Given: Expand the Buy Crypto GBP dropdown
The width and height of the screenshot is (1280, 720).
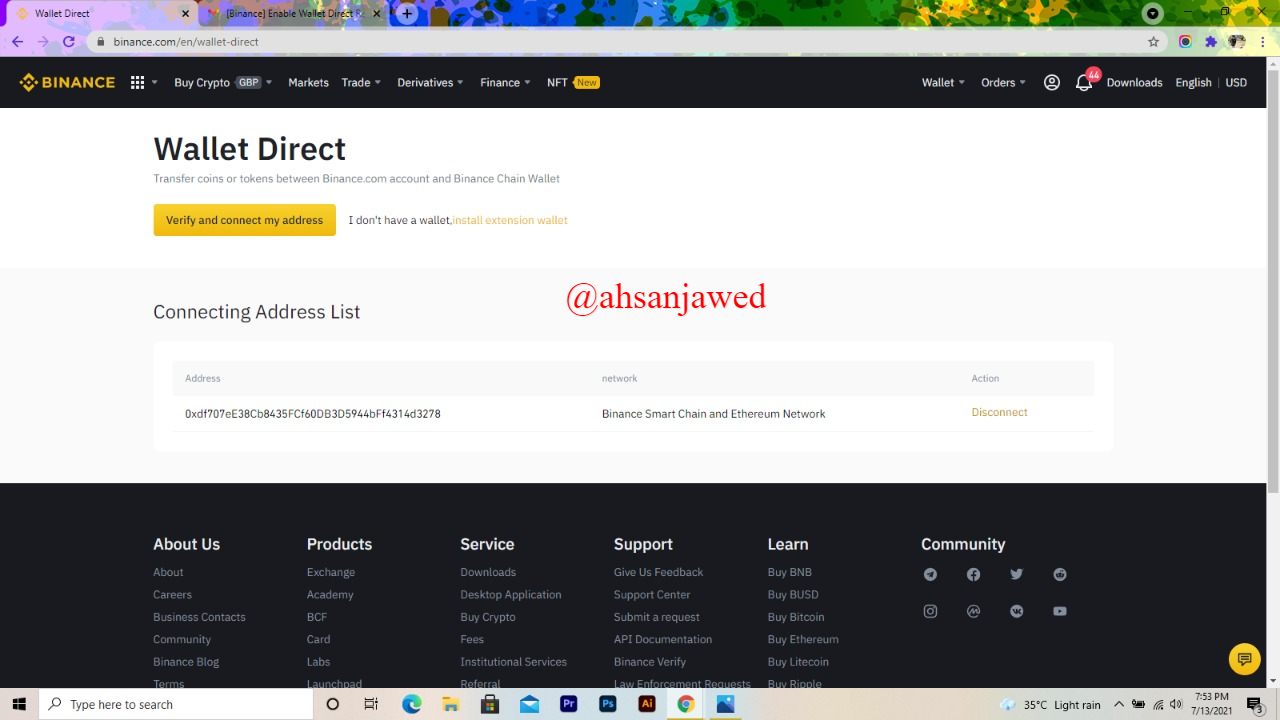Looking at the screenshot, I should point(223,82).
